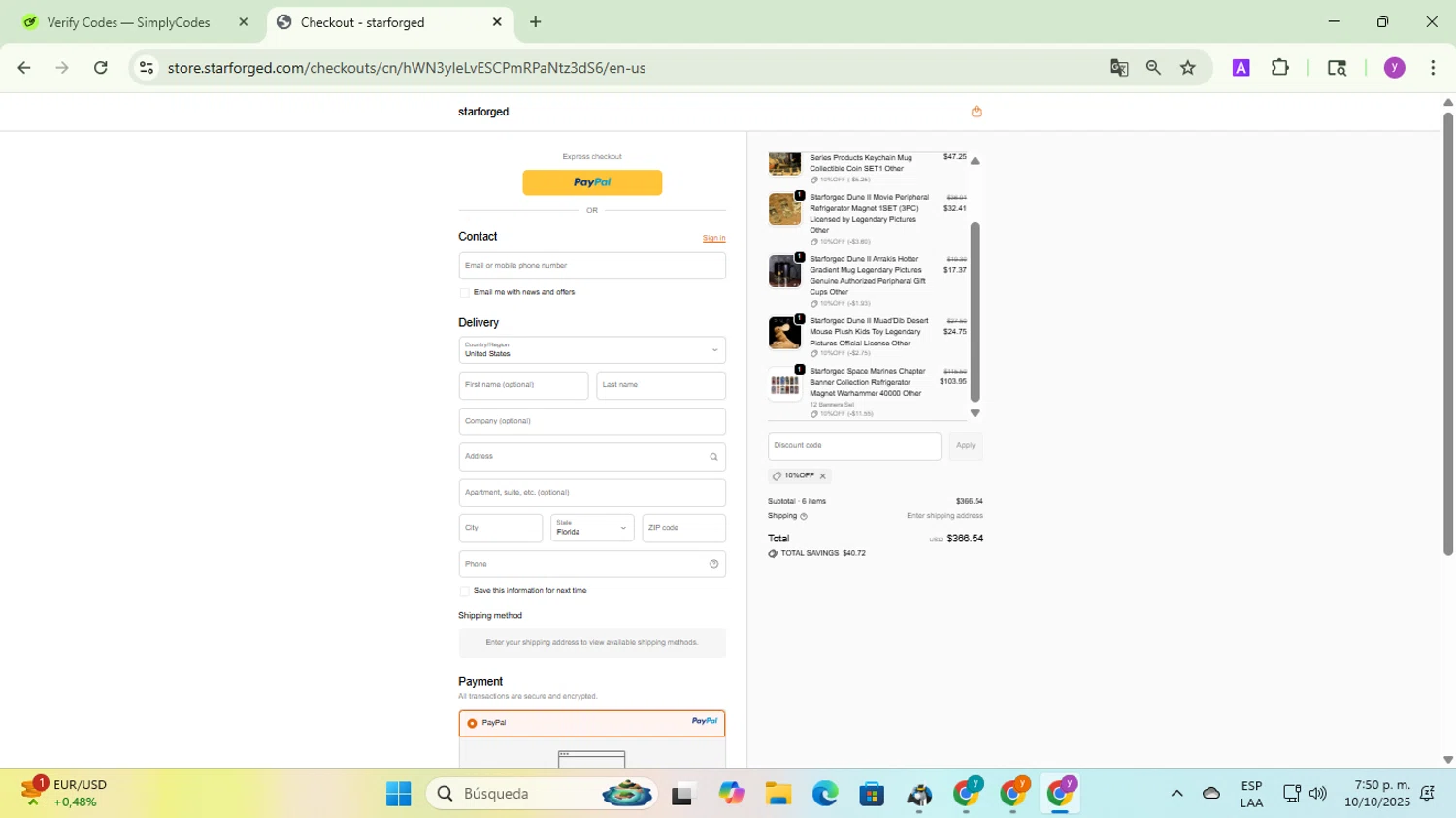
Task: Click the ZIP code field
Action: (x=683, y=528)
